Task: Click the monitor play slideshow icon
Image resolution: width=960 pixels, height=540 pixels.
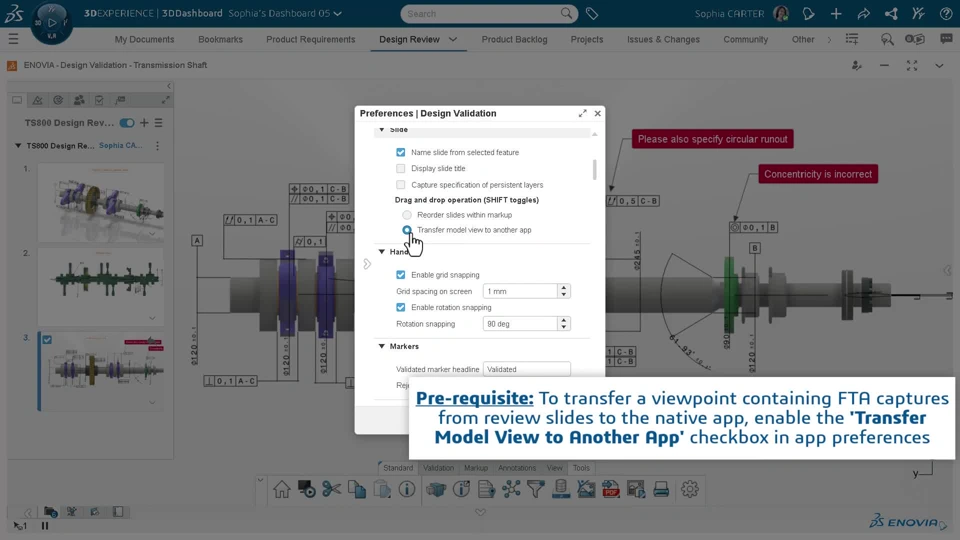Action: click(x=306, y=489)
